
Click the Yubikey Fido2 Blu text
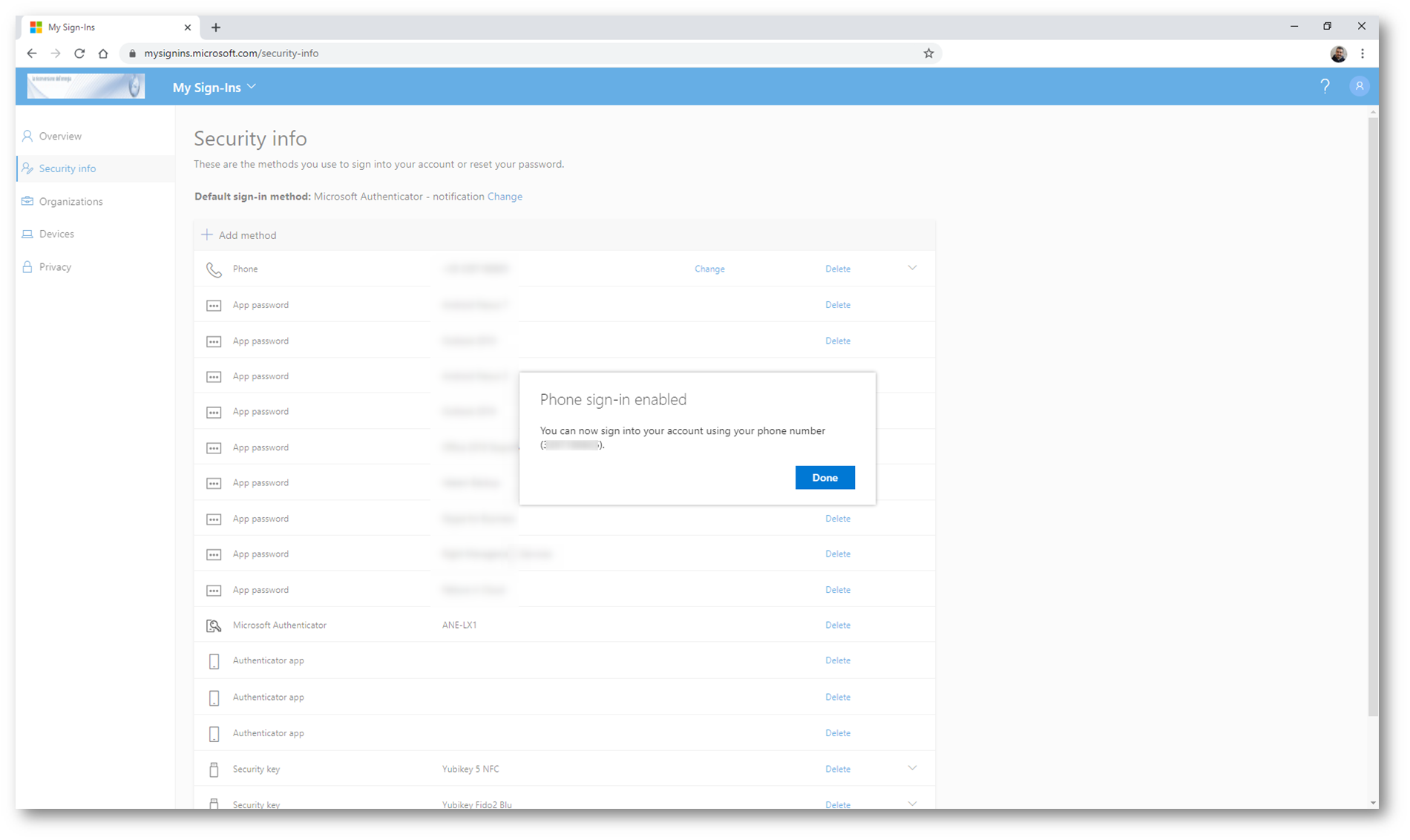click(x=477, y=804)
